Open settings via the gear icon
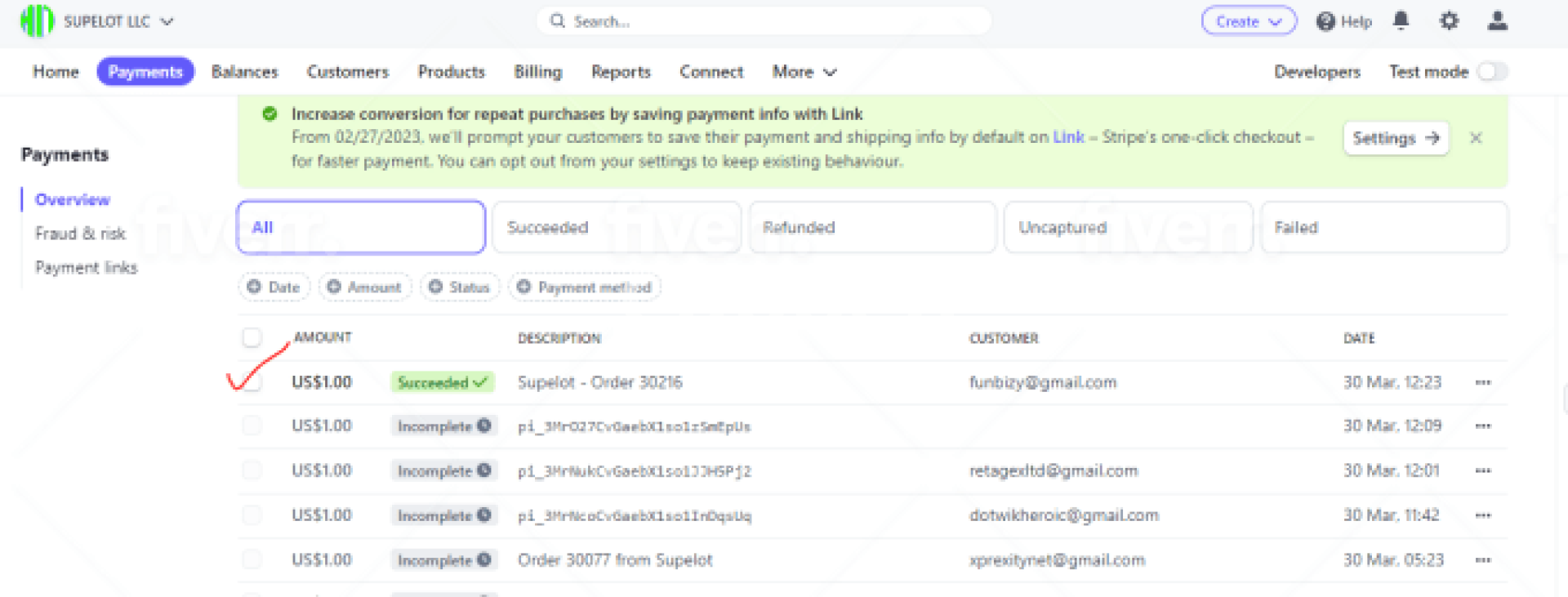This screenshot has width=1568, height=597. (1449, 21)
